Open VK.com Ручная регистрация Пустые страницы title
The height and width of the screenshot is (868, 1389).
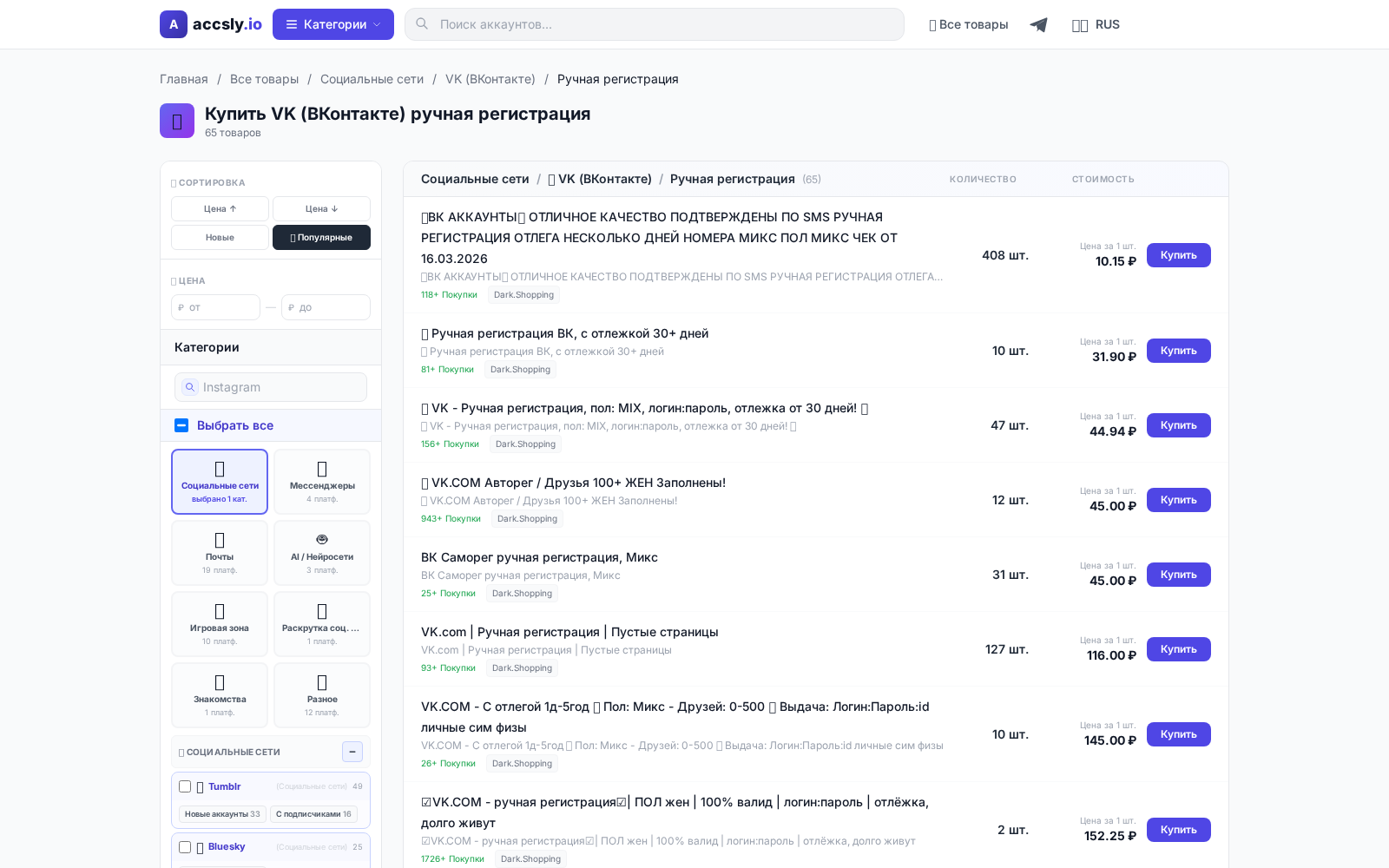click(569, 632)
